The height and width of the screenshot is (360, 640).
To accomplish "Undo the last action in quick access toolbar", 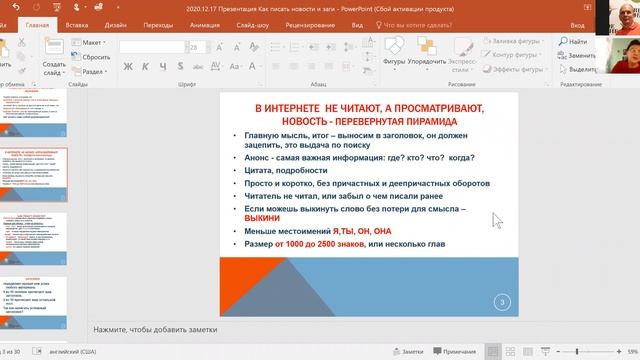I will (x=16, y=7).
